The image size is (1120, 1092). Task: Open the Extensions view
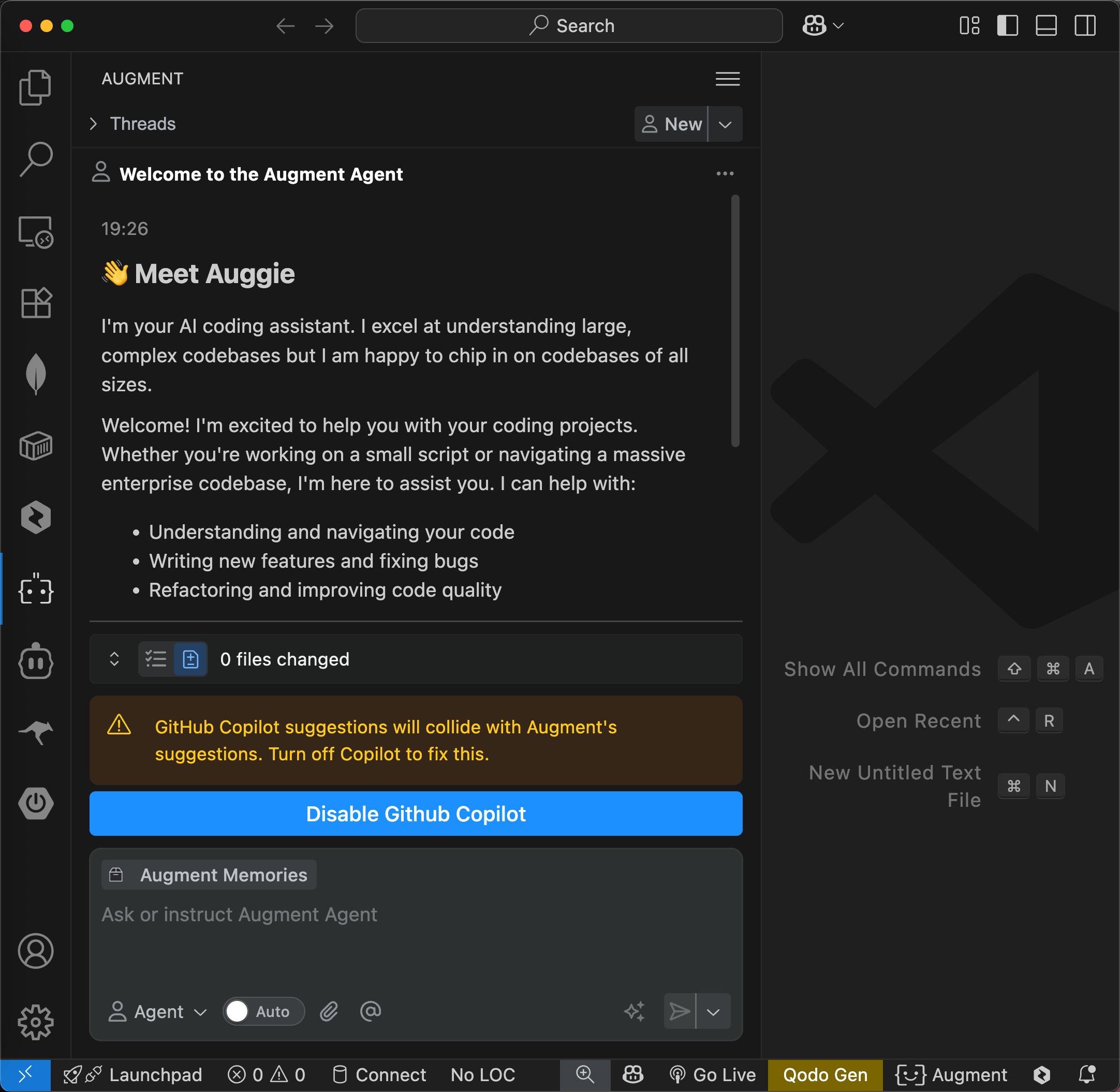[36, 303]
